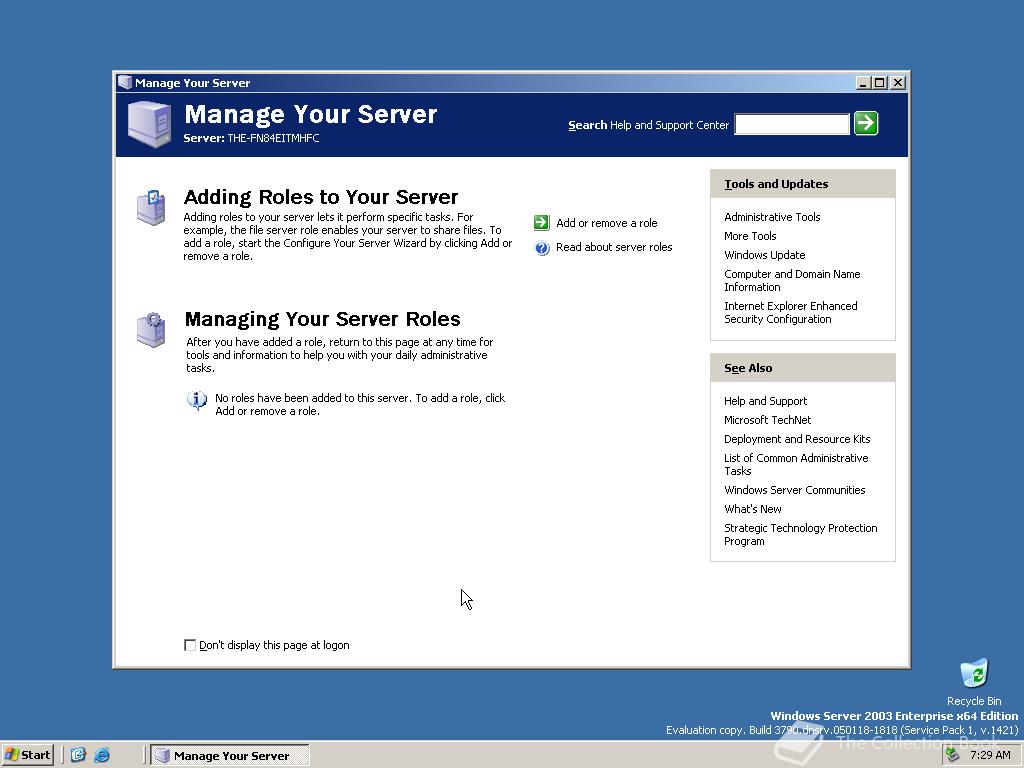Click the Show Desktop quick launch icon
The image size is (1024, 768).
click(x=78, y=755)
